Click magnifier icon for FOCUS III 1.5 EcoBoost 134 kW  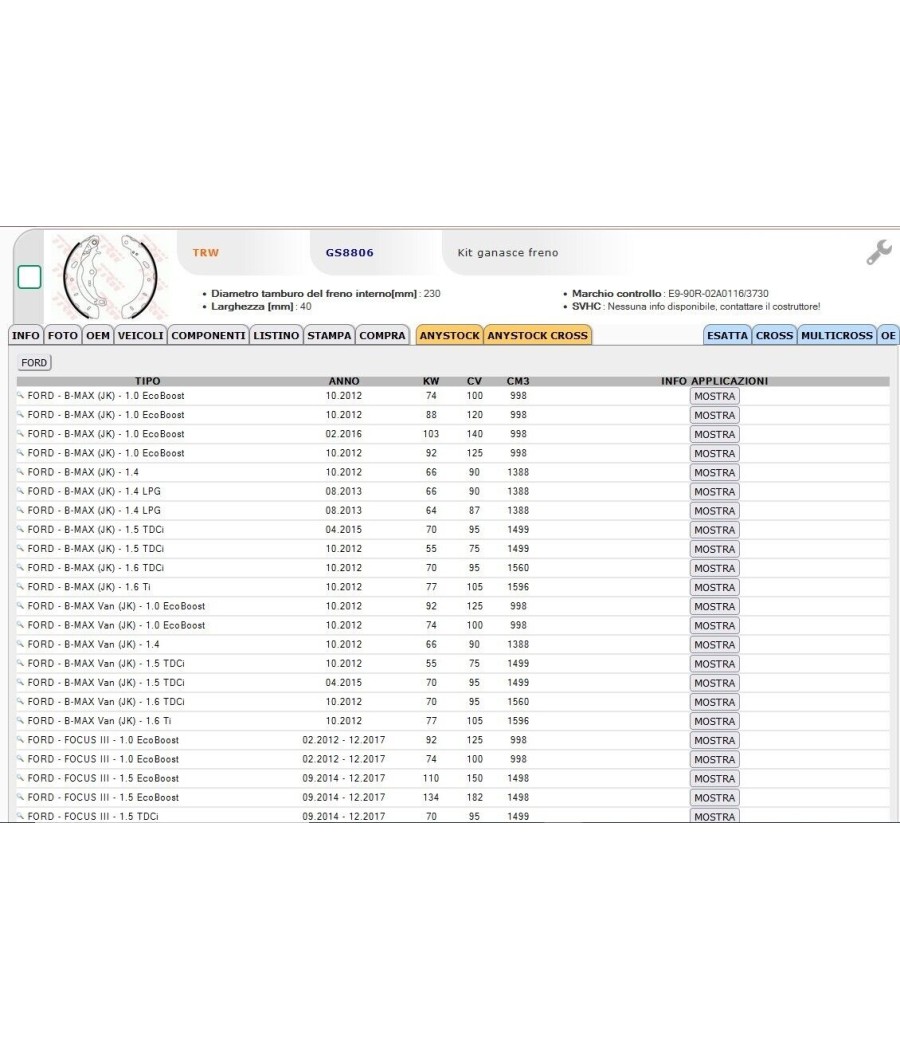(21, 798)
